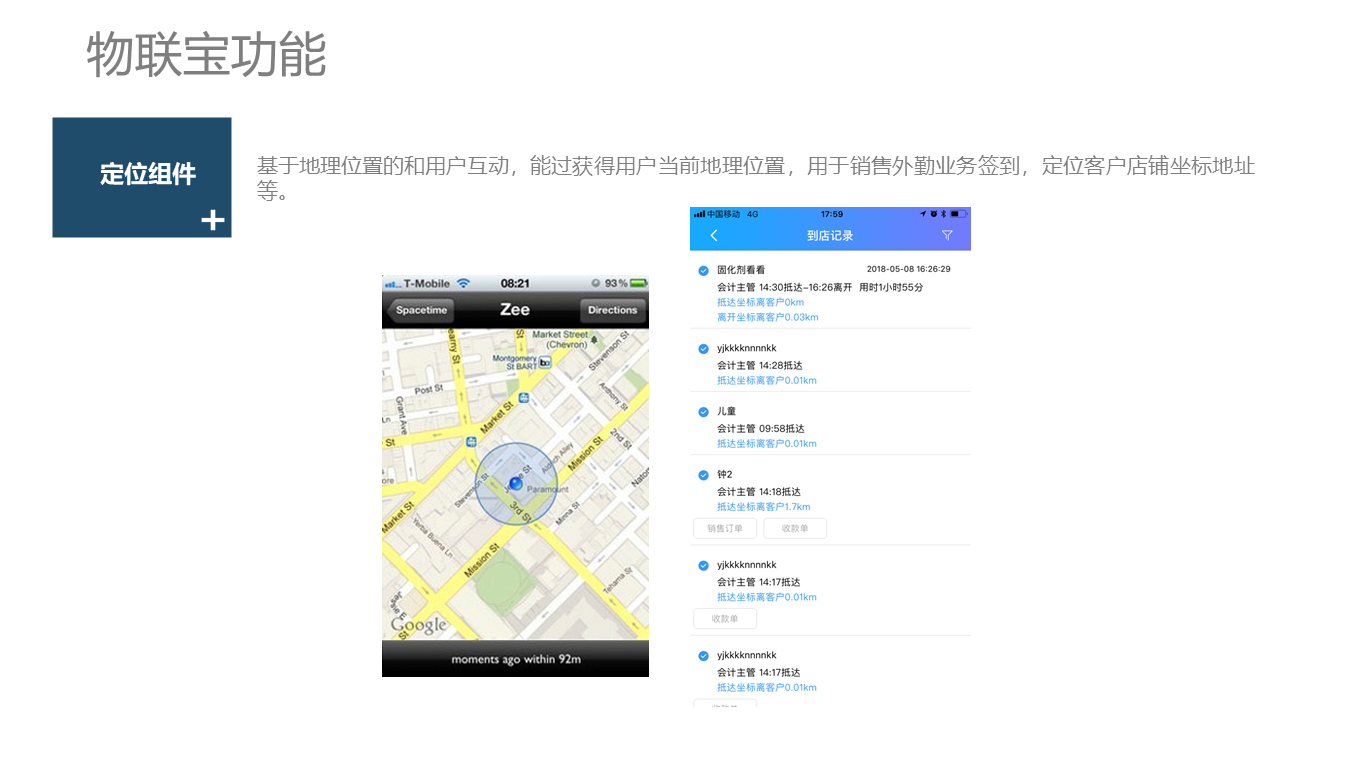Screen dimensions: 1350x759
Task: Click the white plus icon on 定位组件
Action: [x=212, y=220]
